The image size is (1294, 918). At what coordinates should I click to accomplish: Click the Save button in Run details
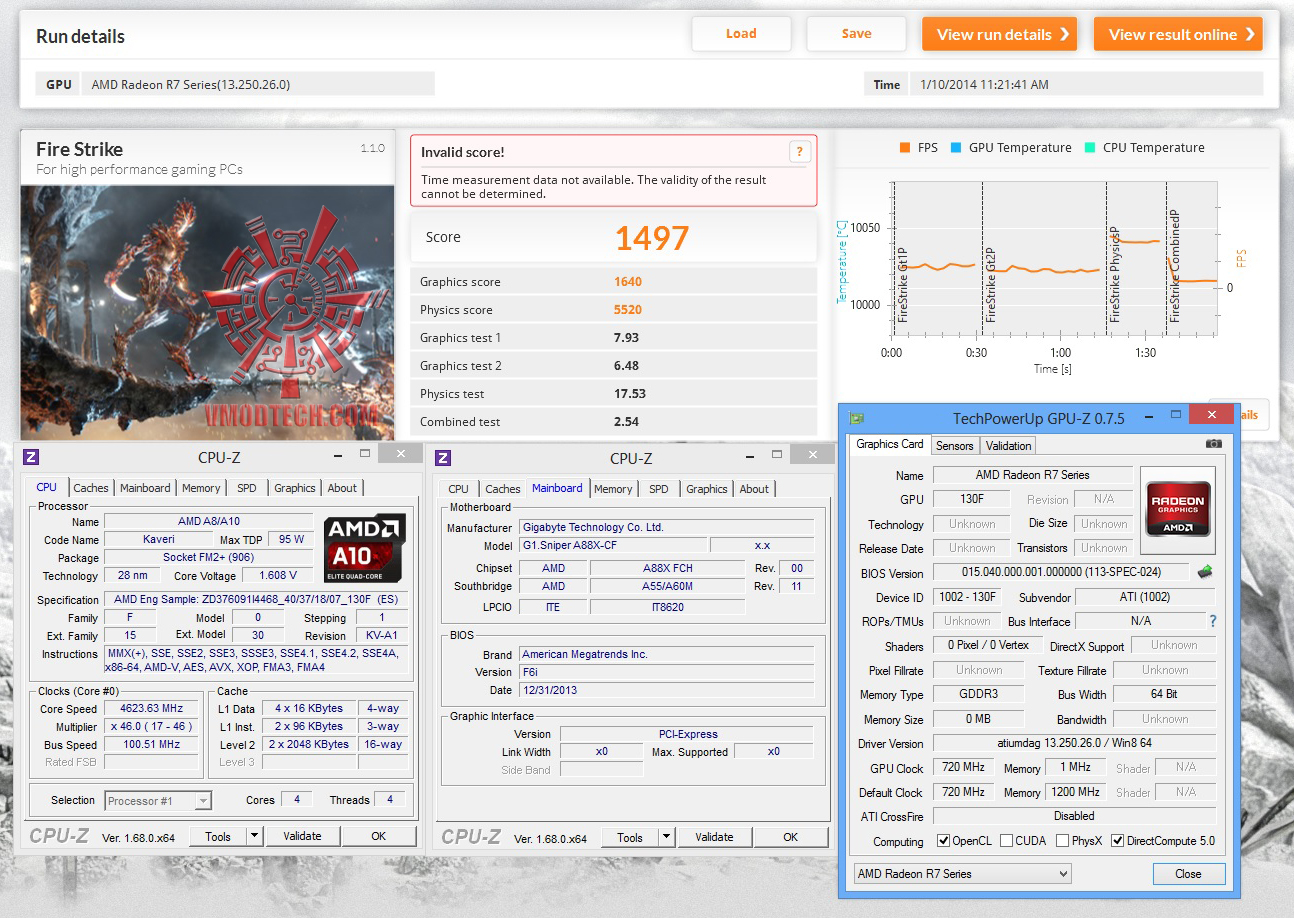pyautogui.click(x=856, y=34)
